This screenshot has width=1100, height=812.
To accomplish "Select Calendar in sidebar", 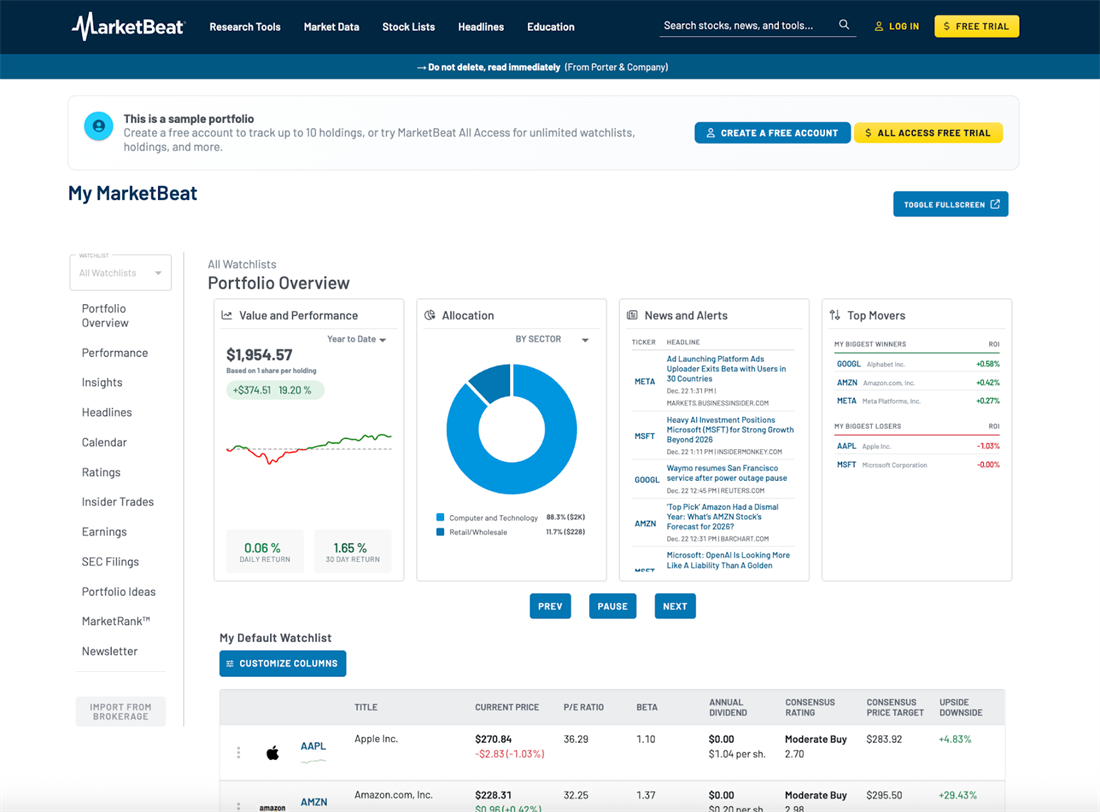I will 104,442.
